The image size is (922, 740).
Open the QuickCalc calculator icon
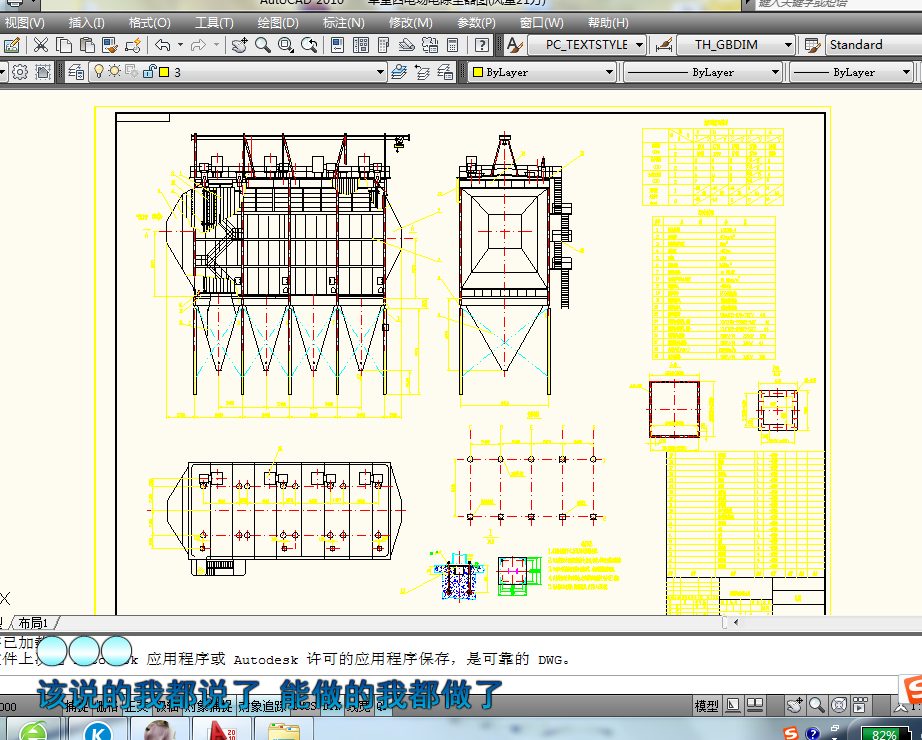tap(450, 45)
